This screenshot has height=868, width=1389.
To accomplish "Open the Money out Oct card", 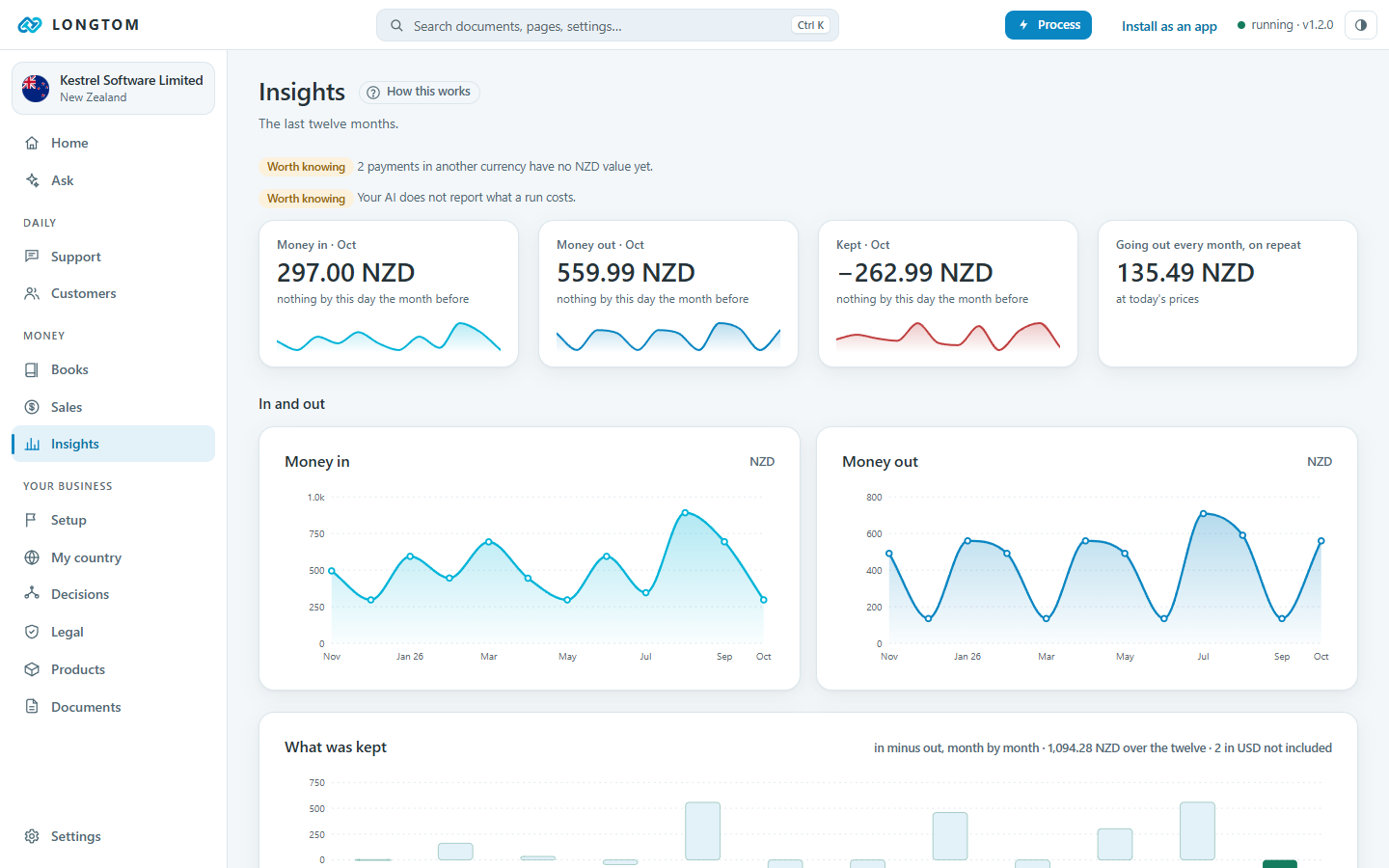I will tap(668, 294).
